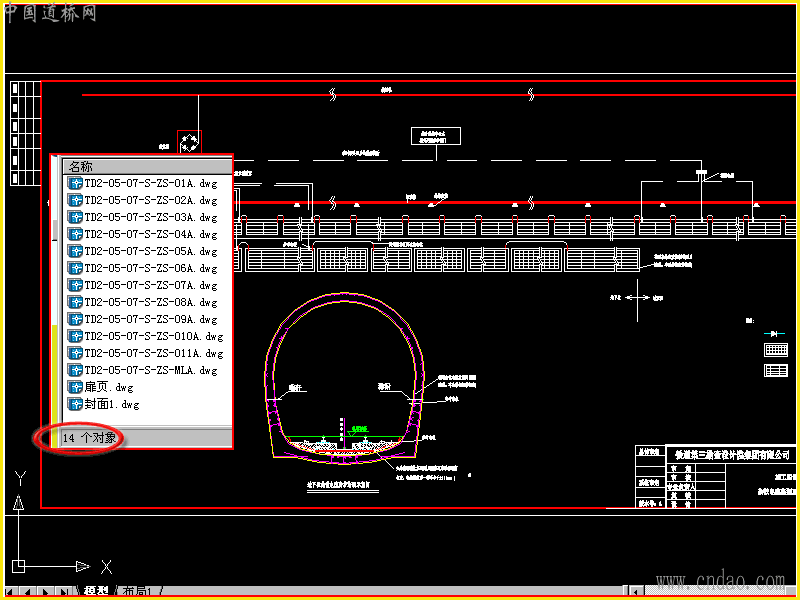Viewport: 800px width, 600px height.
Task: Select file name TD2-05-07-S-ZS-02A.dwg
Action: point(151,200)
